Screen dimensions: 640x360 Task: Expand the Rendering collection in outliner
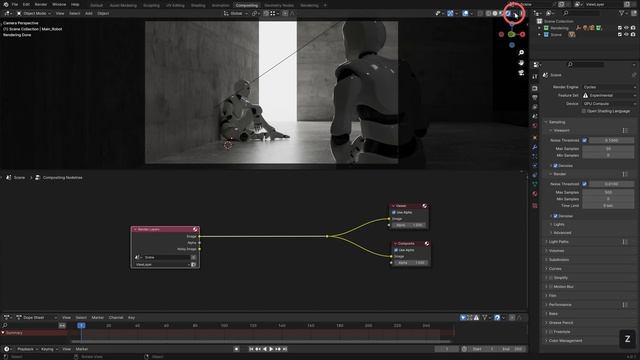pyautogui.click(x=540, y=28)
